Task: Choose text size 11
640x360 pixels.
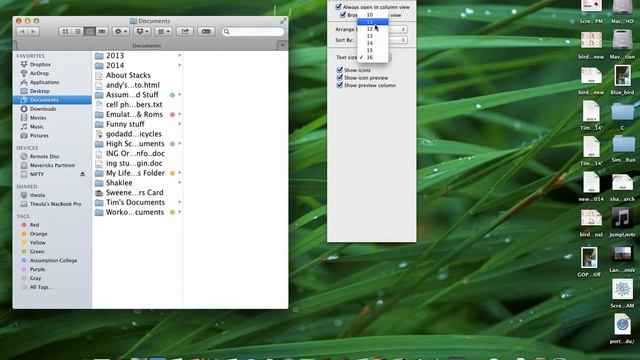Action: [372, 22]
